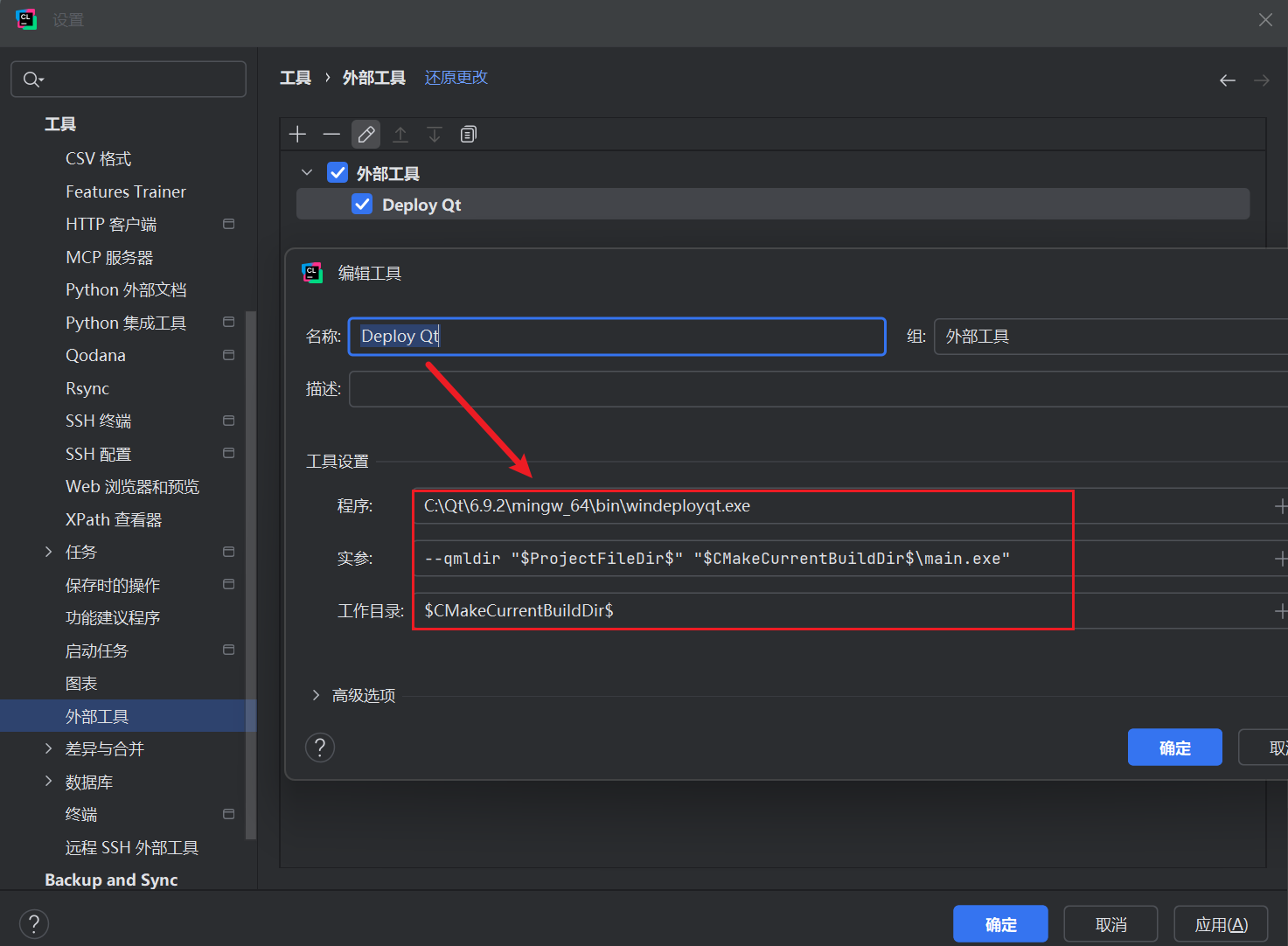1288x946 pixels.
Task: Toggle the Deploy Qt checkbox
Action: pyautogui.click(x=362, y=204)
